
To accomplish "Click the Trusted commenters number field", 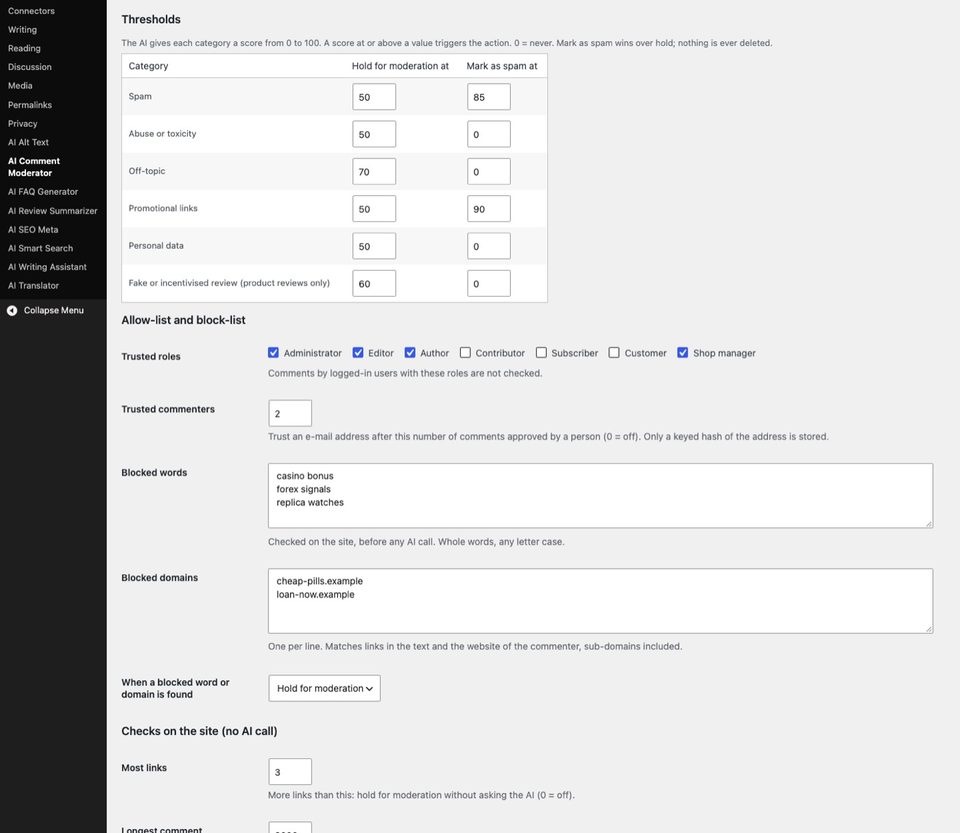I will 290,414.
